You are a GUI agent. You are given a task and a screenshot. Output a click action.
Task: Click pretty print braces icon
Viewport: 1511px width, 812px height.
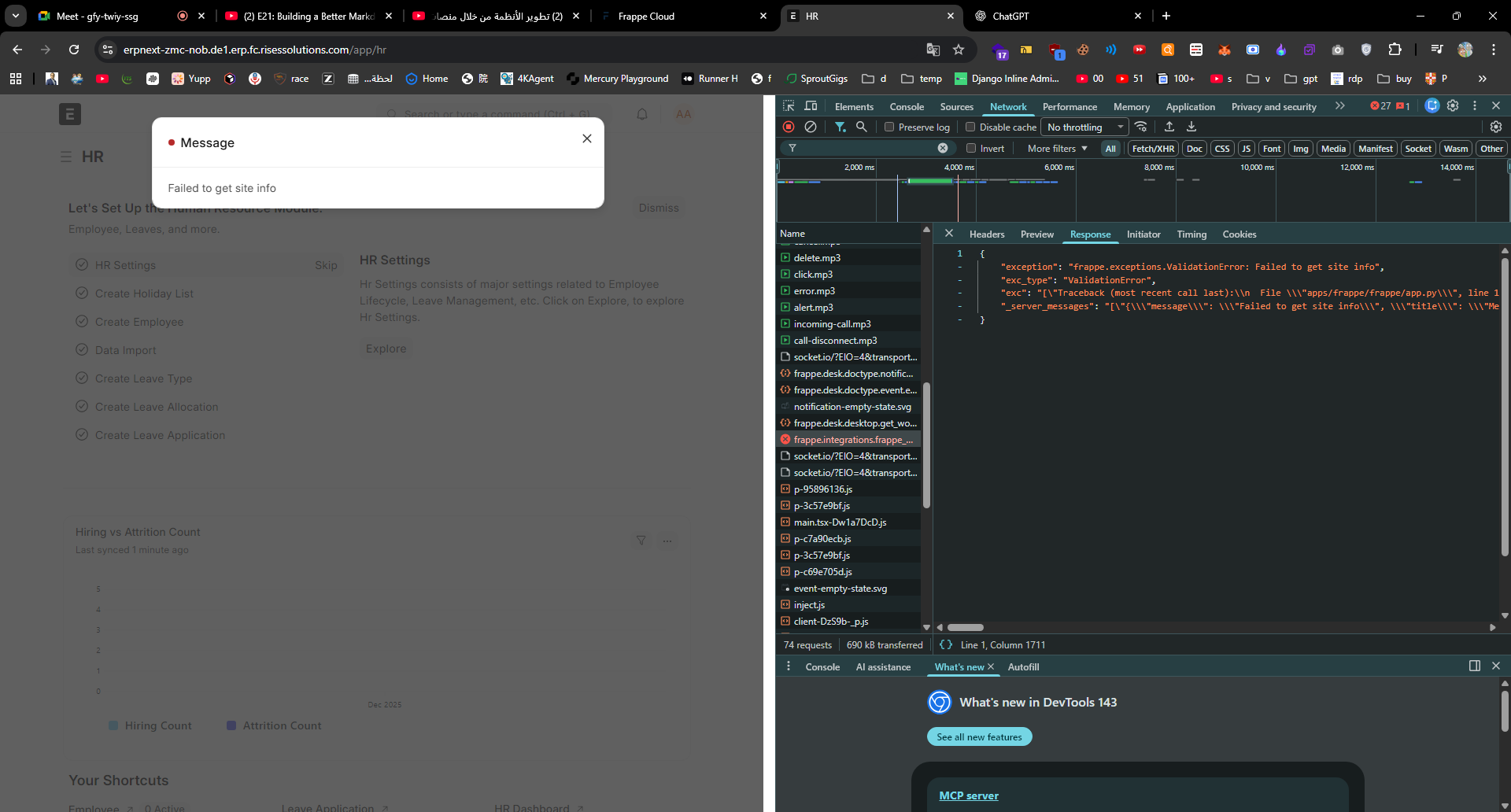(946, 644)
